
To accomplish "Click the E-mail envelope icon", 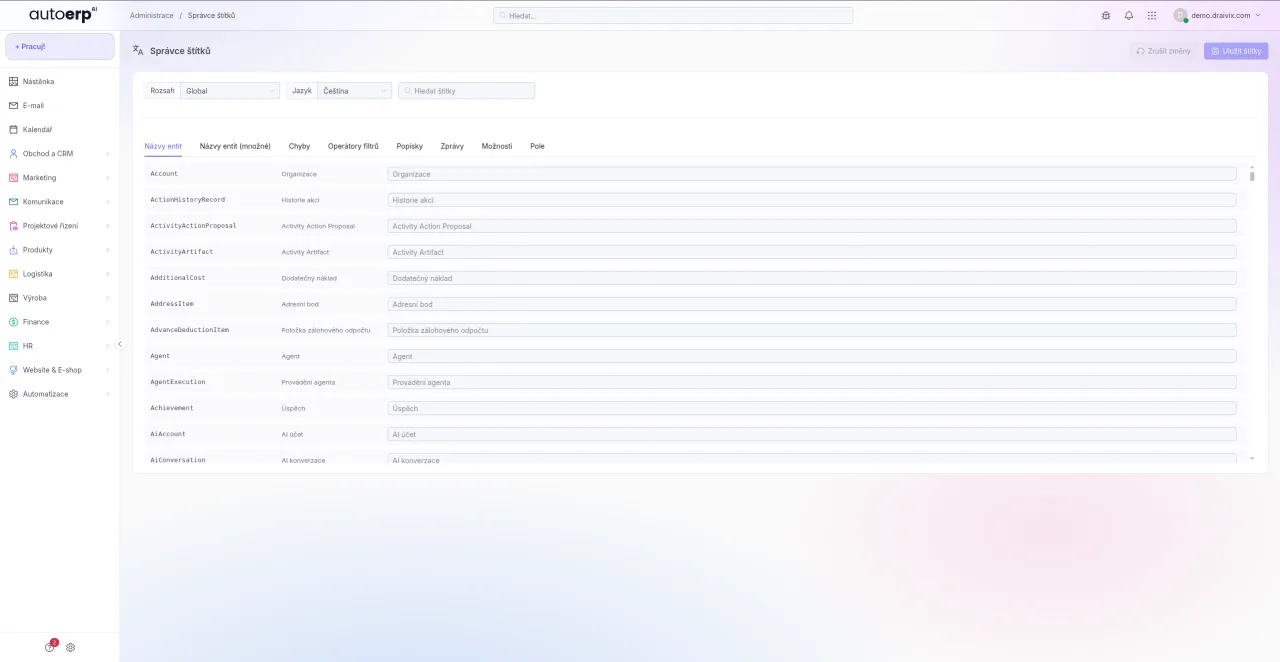I will 14,106.
